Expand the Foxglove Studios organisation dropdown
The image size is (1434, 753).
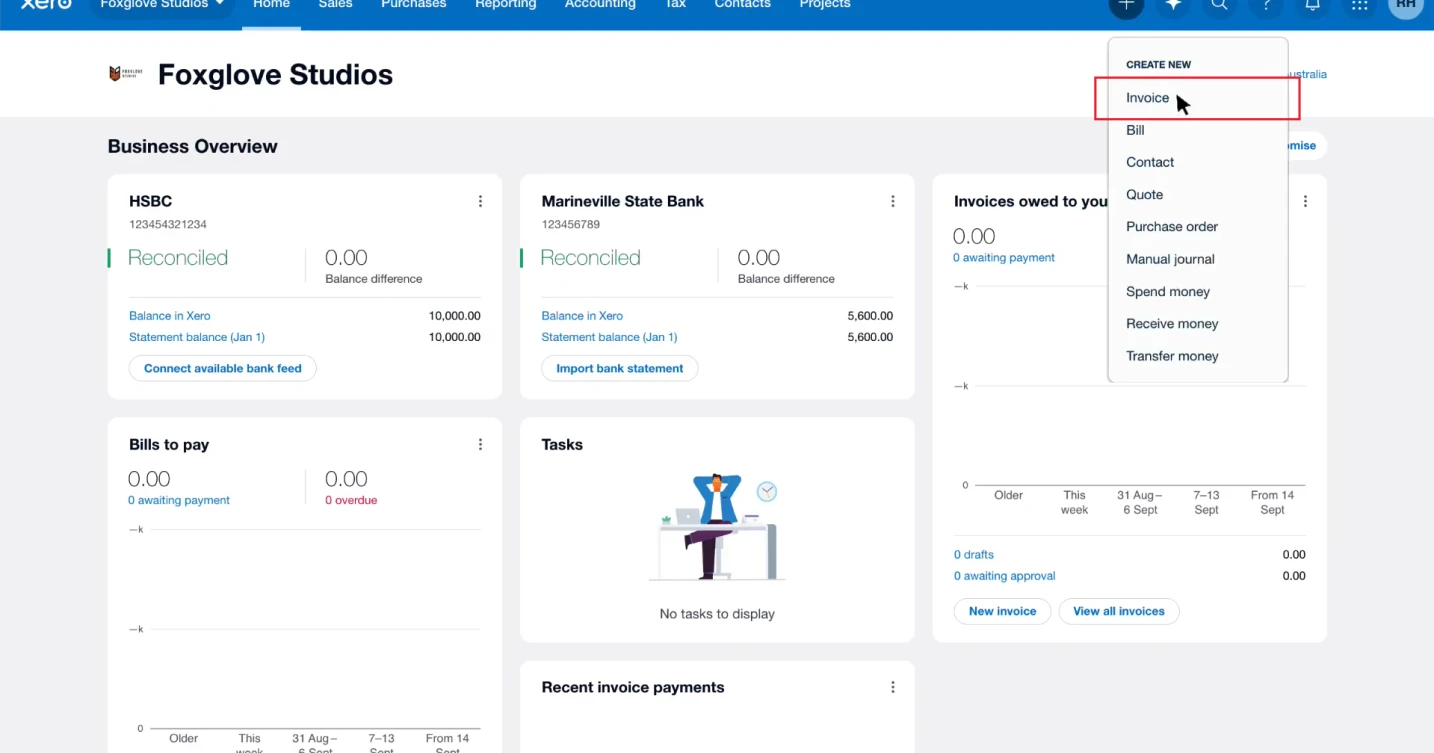[x=162, y=5]
